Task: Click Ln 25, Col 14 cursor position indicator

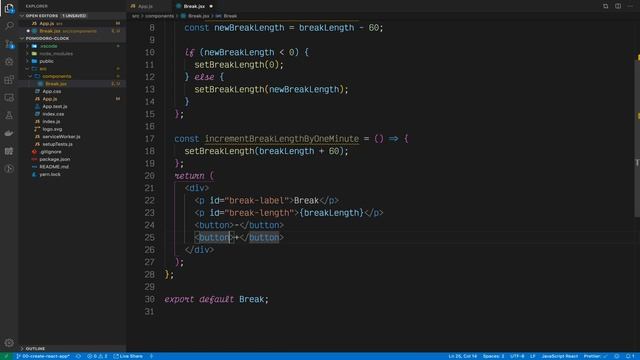Action: [x=462, y=356]
